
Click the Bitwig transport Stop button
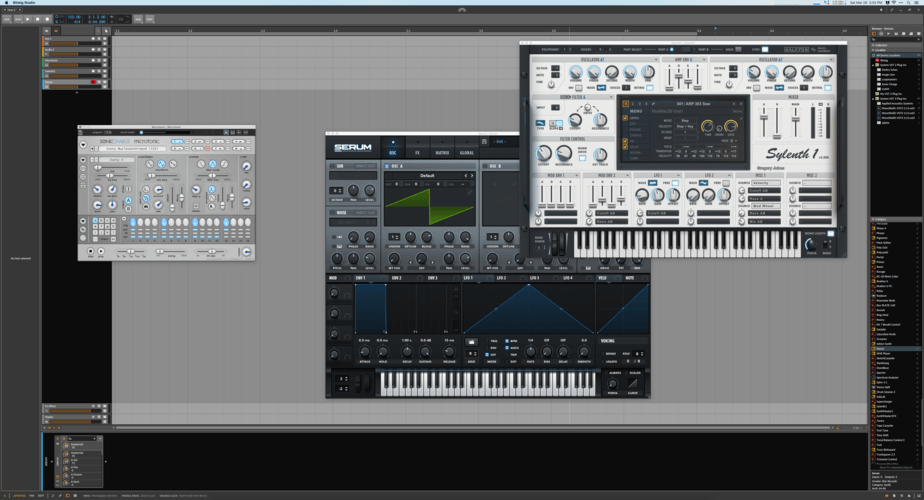pos(37,19)
